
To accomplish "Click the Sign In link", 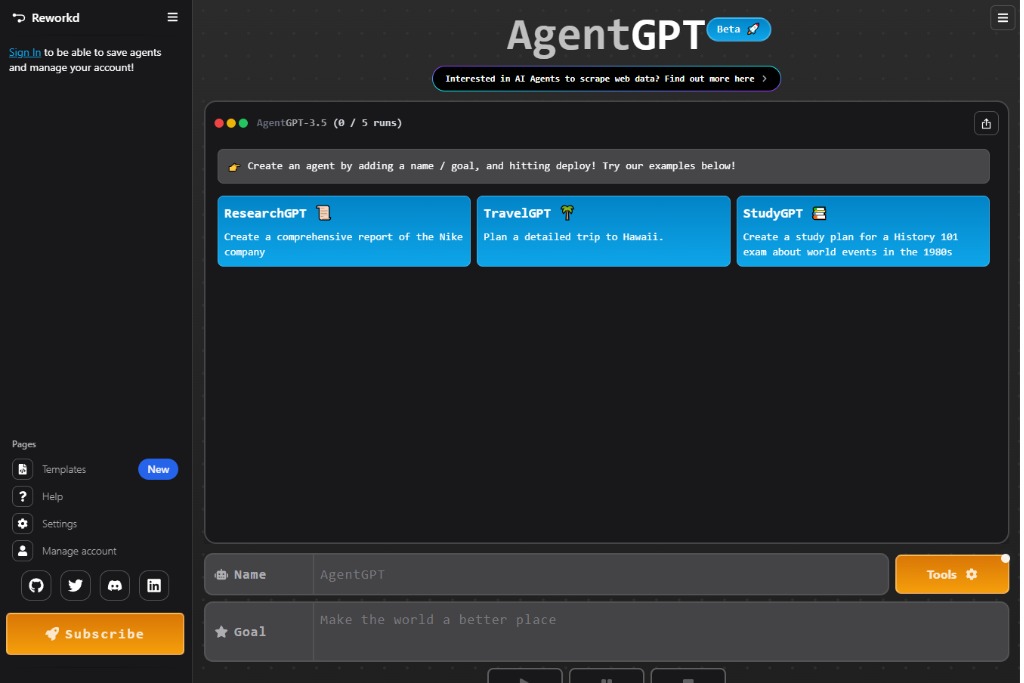I will pyautogui.click(x=24, y=51).
